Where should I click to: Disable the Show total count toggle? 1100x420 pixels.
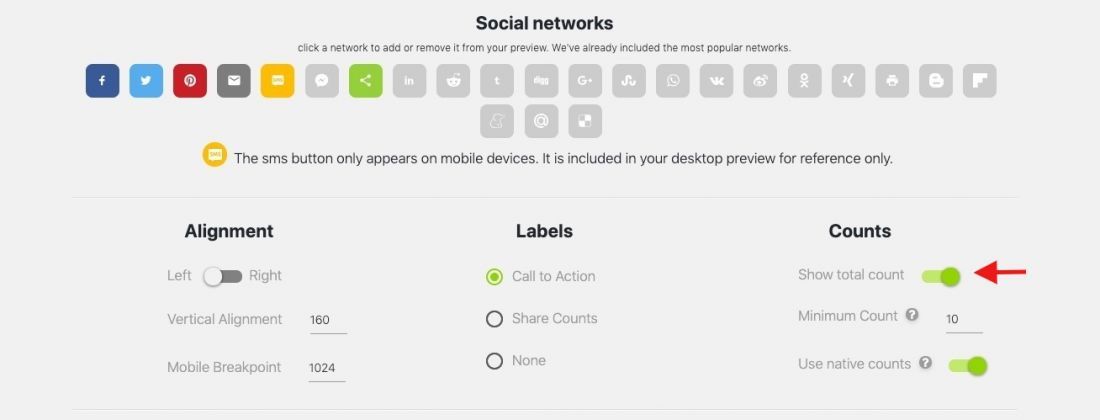click(x=941, y=276)
